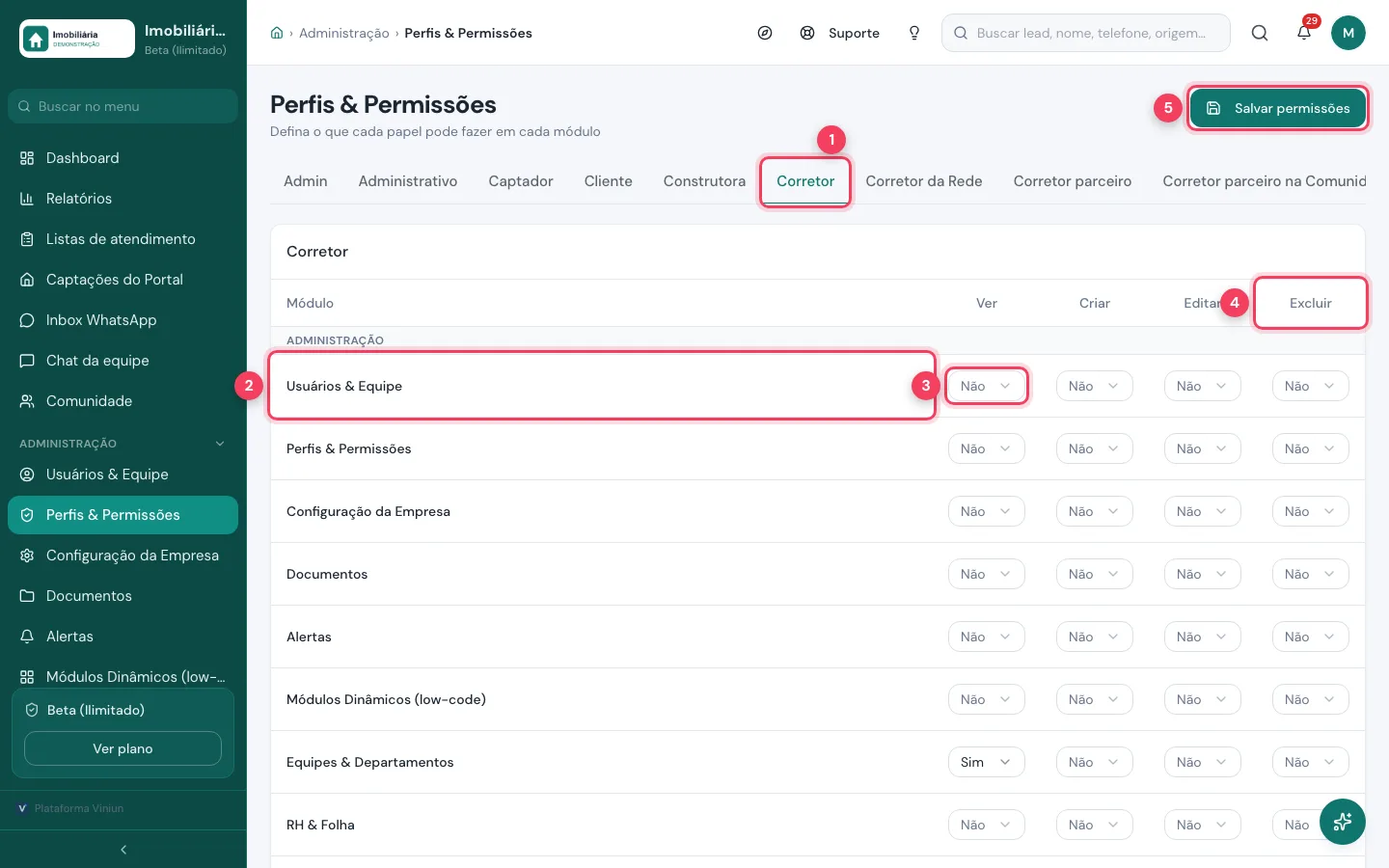The image size is (1389, 868).
Task: Switch to the Captador tab
Action: pos(521,181)
